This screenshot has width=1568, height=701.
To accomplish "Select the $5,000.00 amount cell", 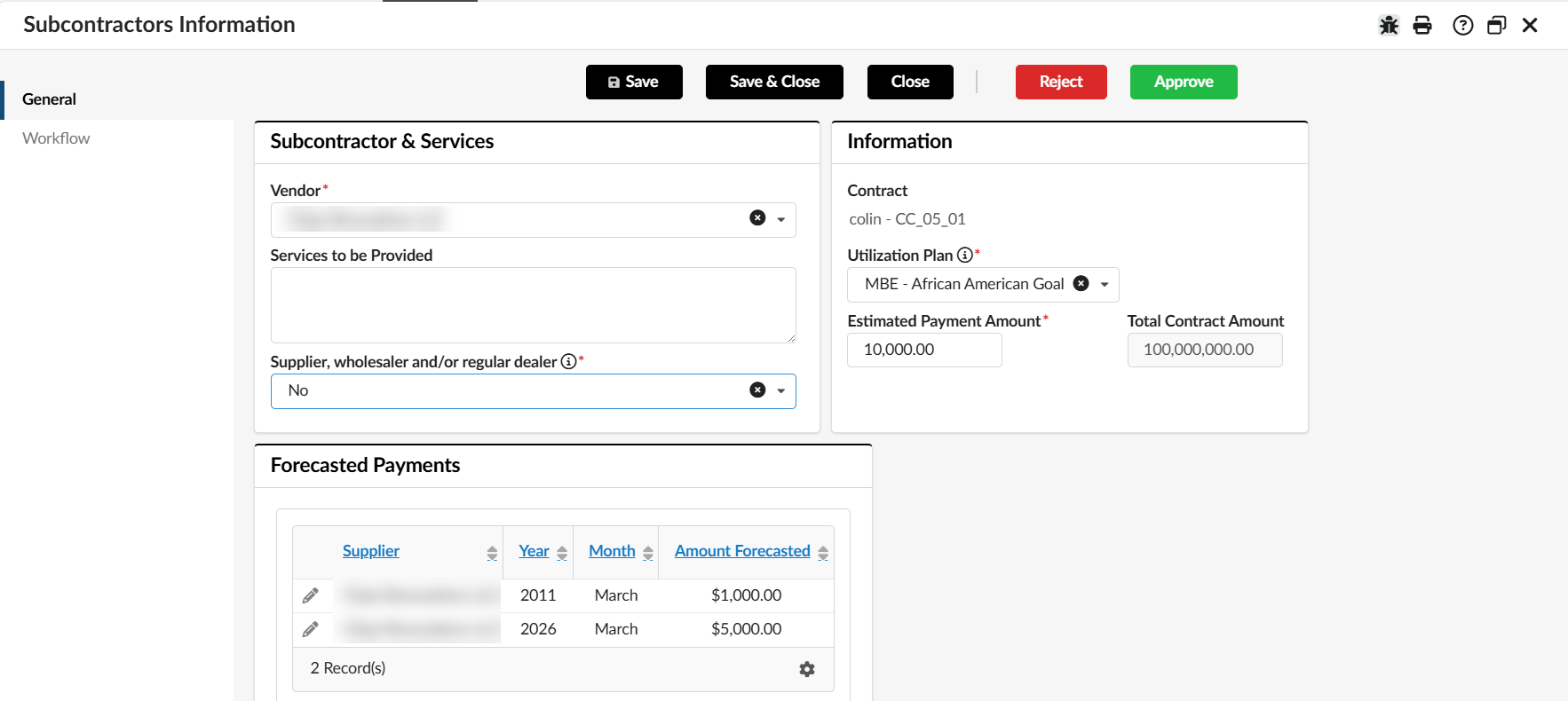I will 746,629.
